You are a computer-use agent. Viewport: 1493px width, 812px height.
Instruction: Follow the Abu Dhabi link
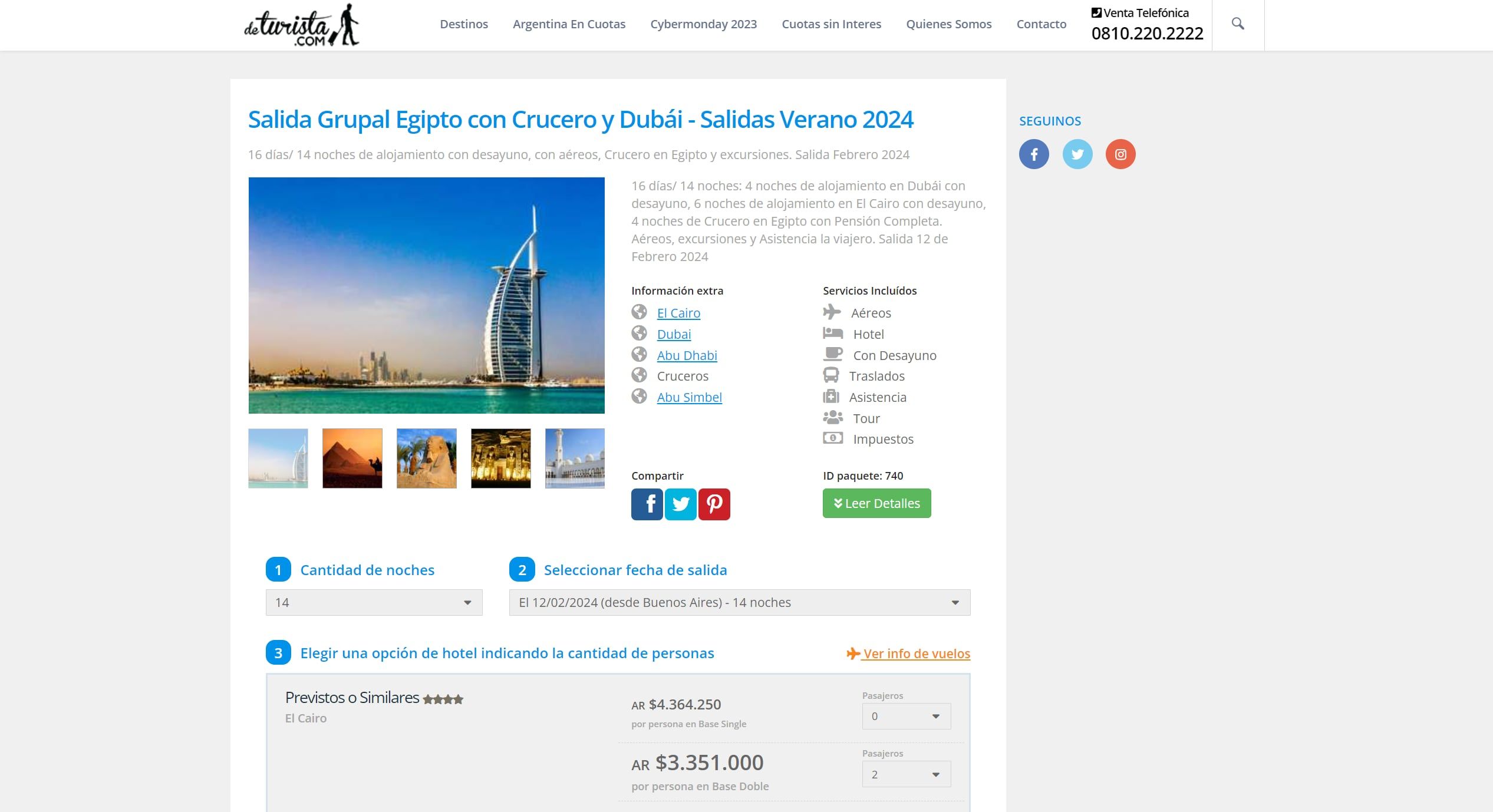coord(687,355)
